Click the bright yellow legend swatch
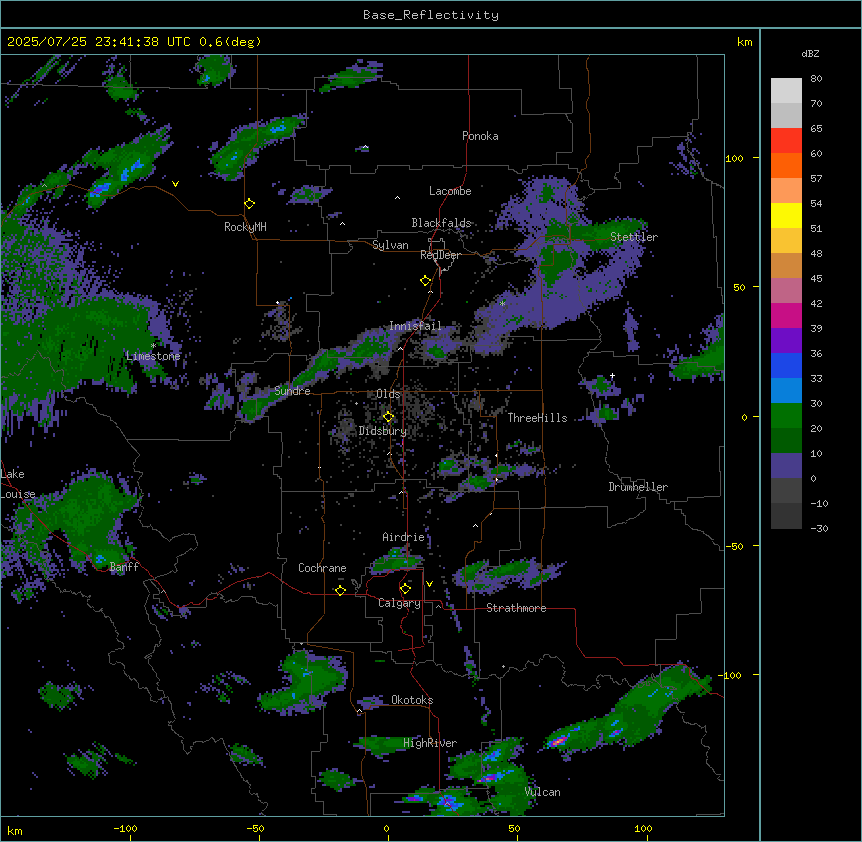Viewport: 862px width, 842px height. (786, 215)
